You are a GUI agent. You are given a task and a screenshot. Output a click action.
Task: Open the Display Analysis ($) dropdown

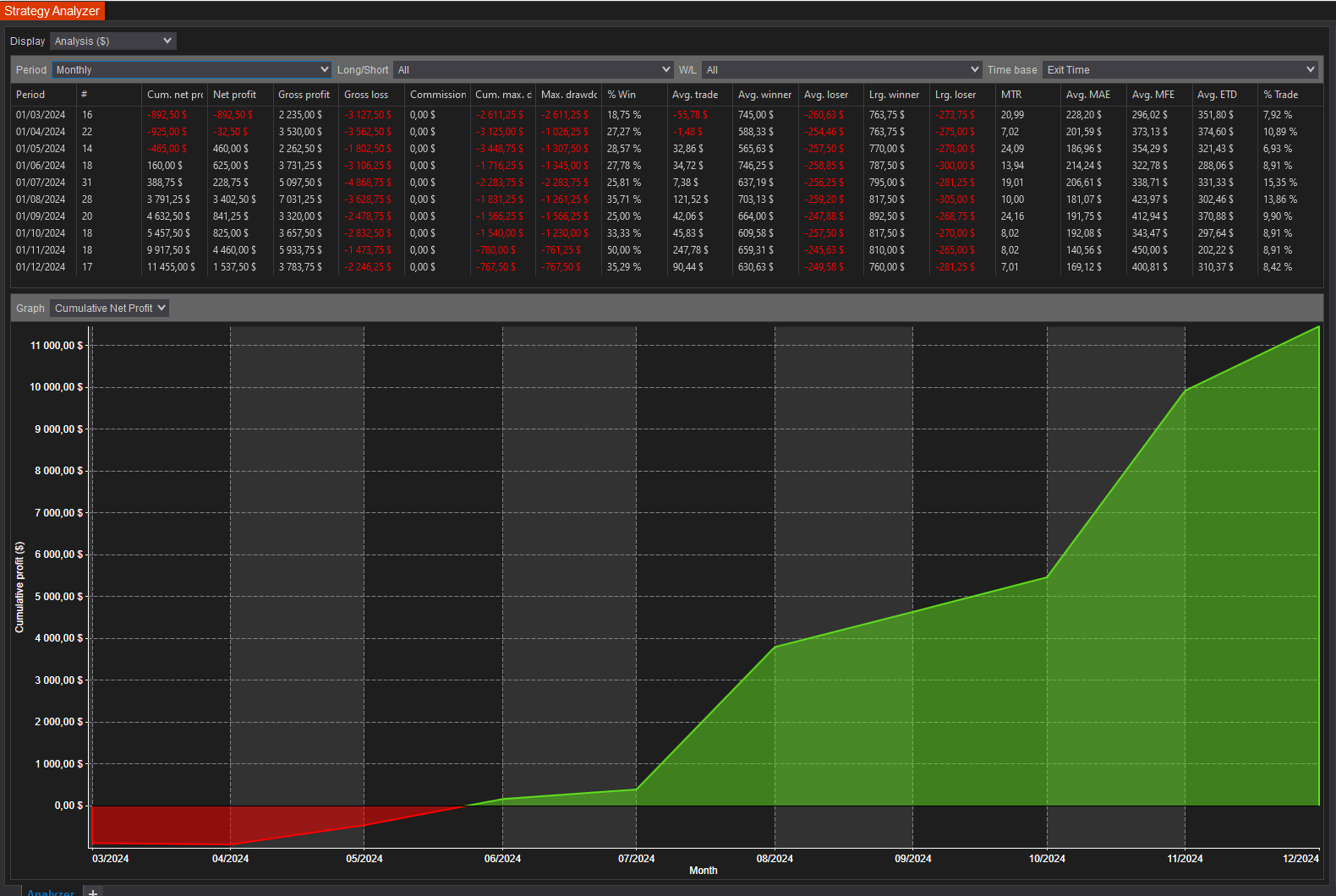[112, 41]
